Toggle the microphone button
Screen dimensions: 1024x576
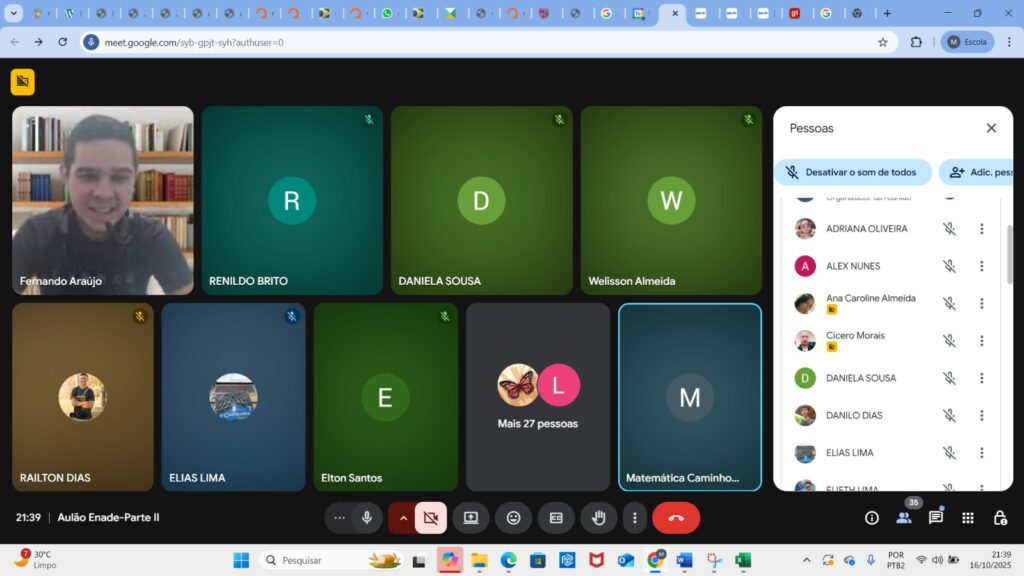click(x=367, y=518)
